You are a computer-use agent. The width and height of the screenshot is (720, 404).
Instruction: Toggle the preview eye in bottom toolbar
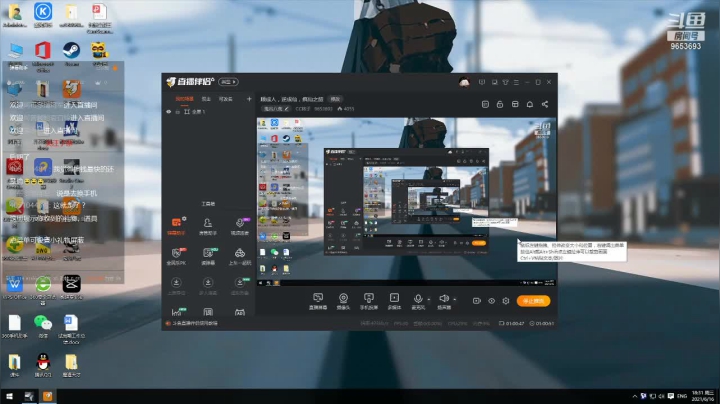(x=491, y=301)
